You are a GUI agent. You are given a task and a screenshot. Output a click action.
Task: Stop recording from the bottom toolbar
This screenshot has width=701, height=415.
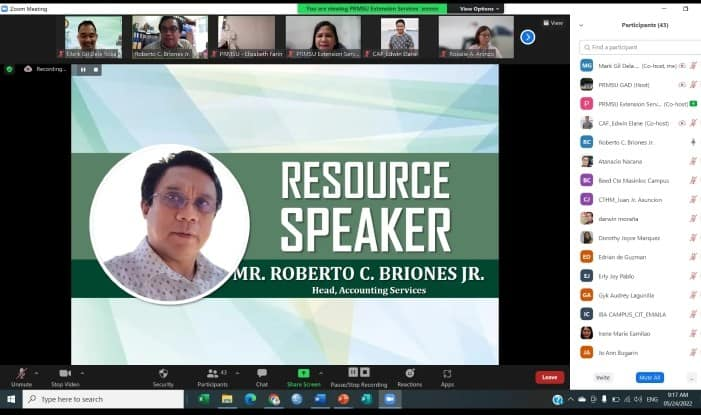point(365,373)
